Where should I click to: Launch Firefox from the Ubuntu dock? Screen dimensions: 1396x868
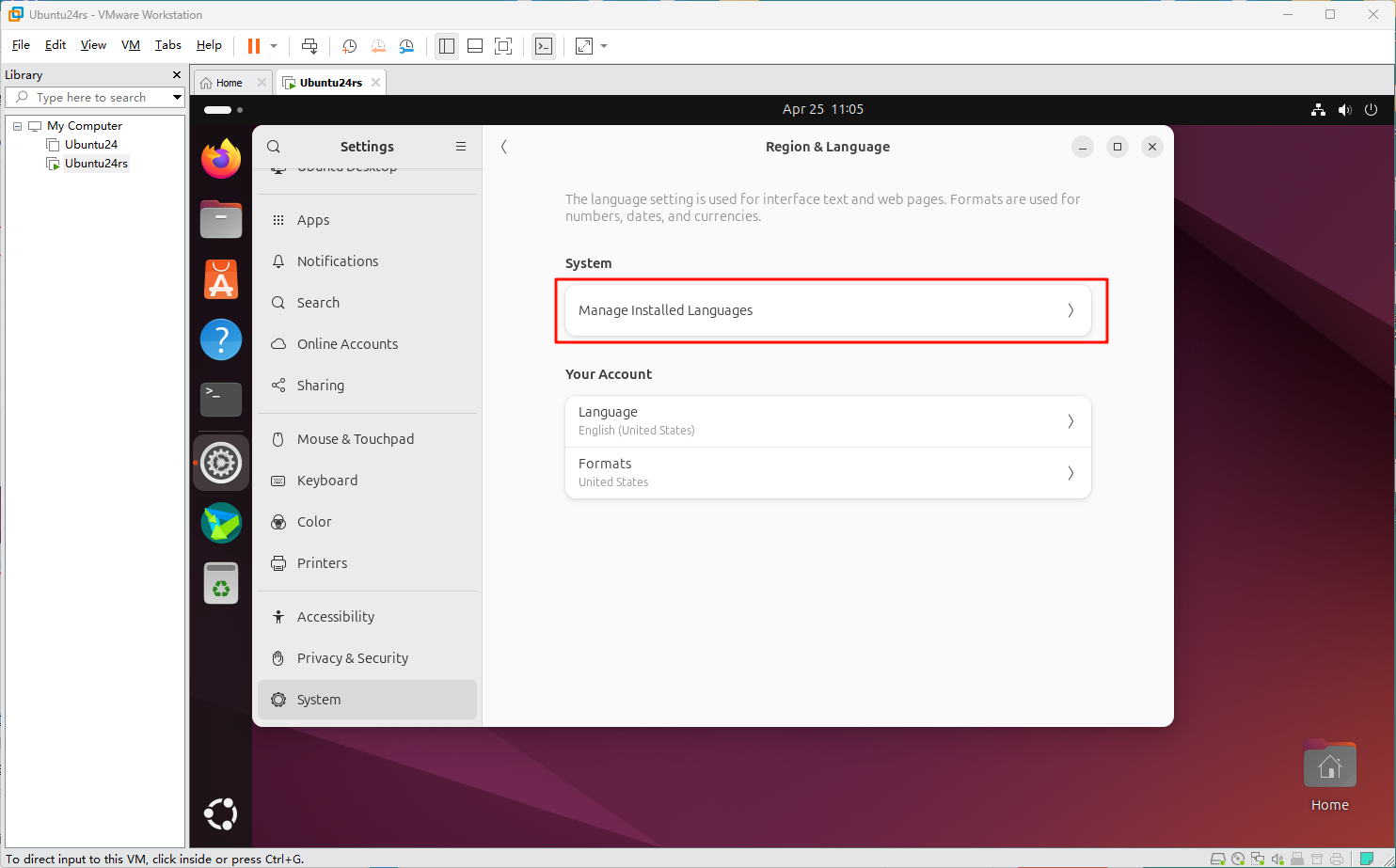click(x=221, y=159)
